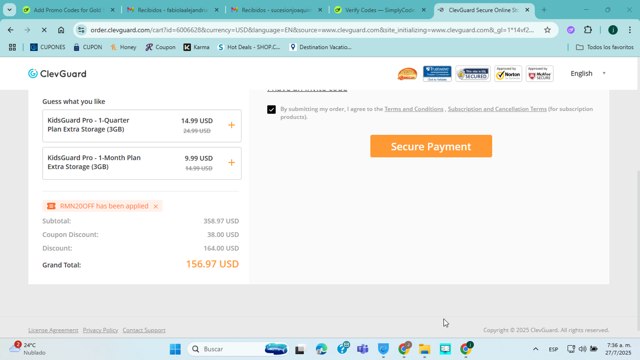View site information icon in address bar
640x360 pixels.
point(81,30)
